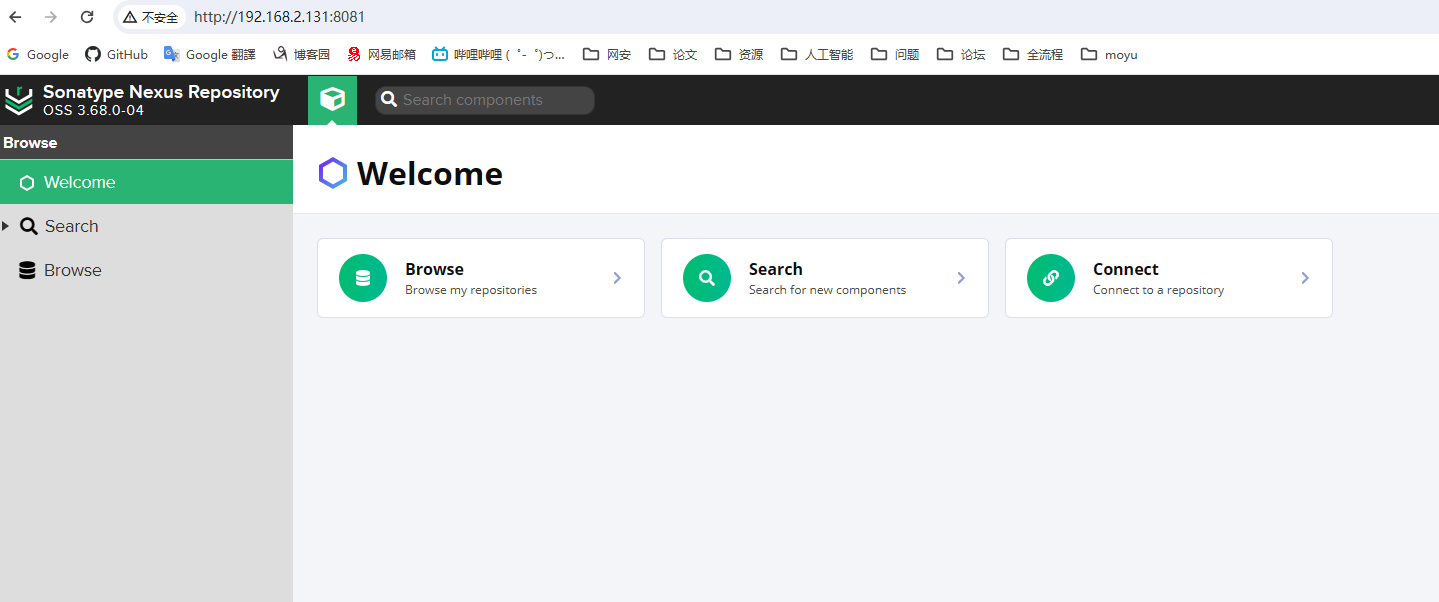Open the moyu bookmark folder
This screenshot has height=602, width=1439.
tap(1109, 55)
